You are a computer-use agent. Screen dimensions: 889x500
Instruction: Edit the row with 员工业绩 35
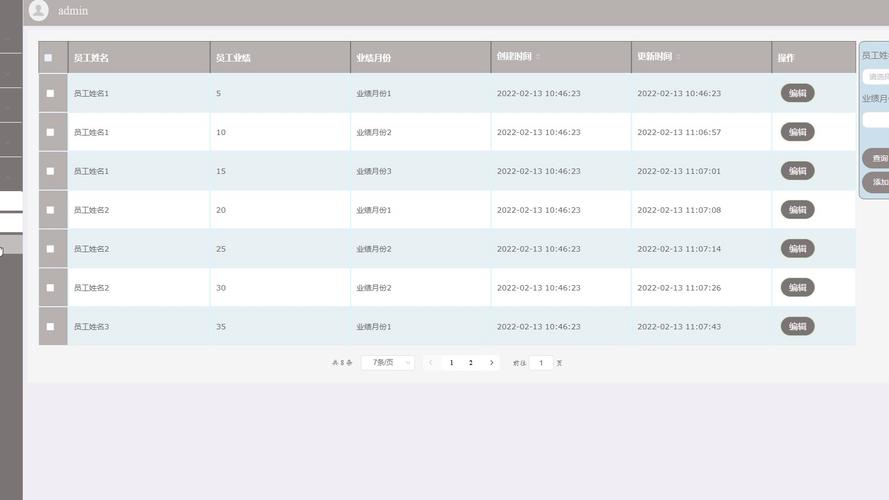pos(797,327)
